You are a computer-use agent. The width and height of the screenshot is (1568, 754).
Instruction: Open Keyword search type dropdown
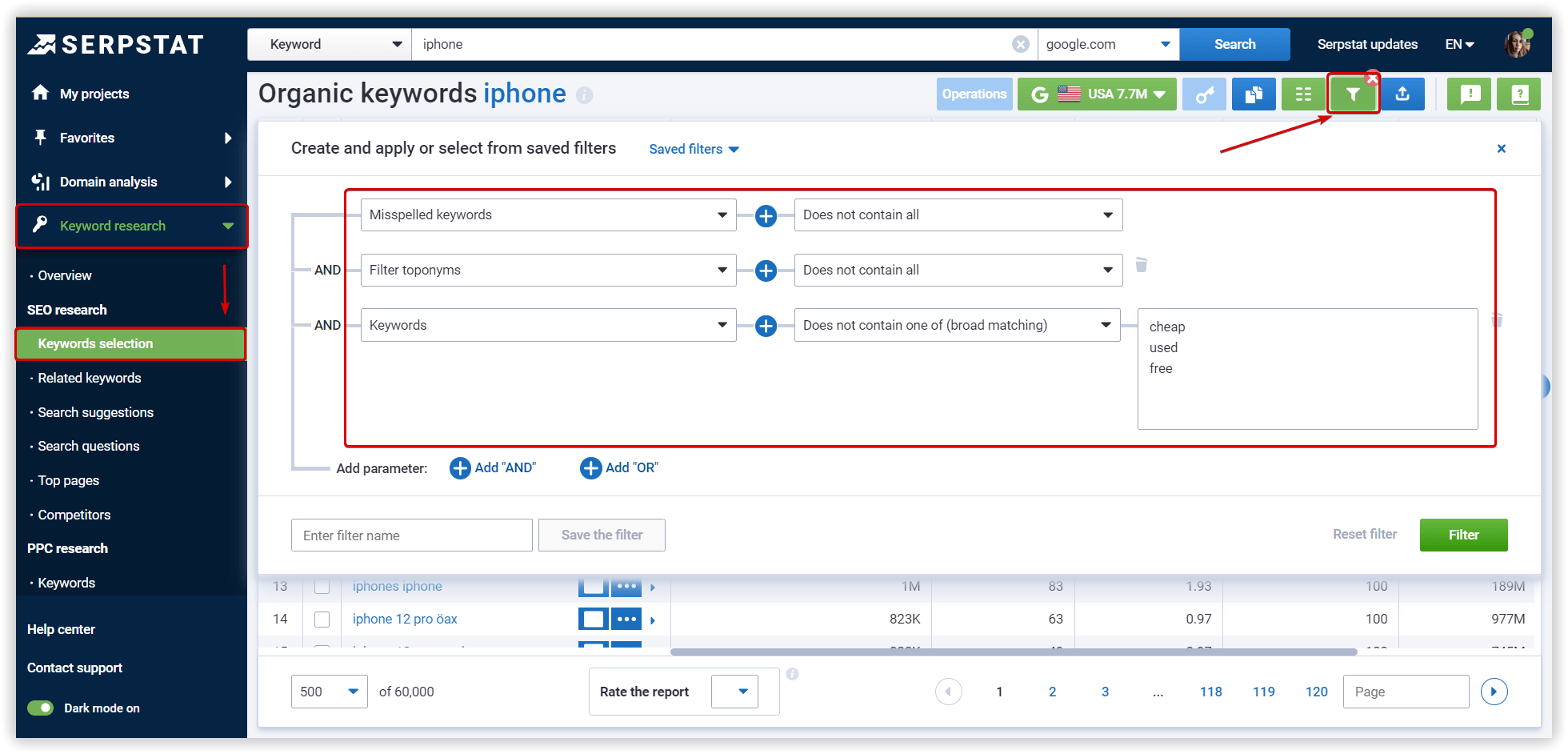tap(330, 44)
